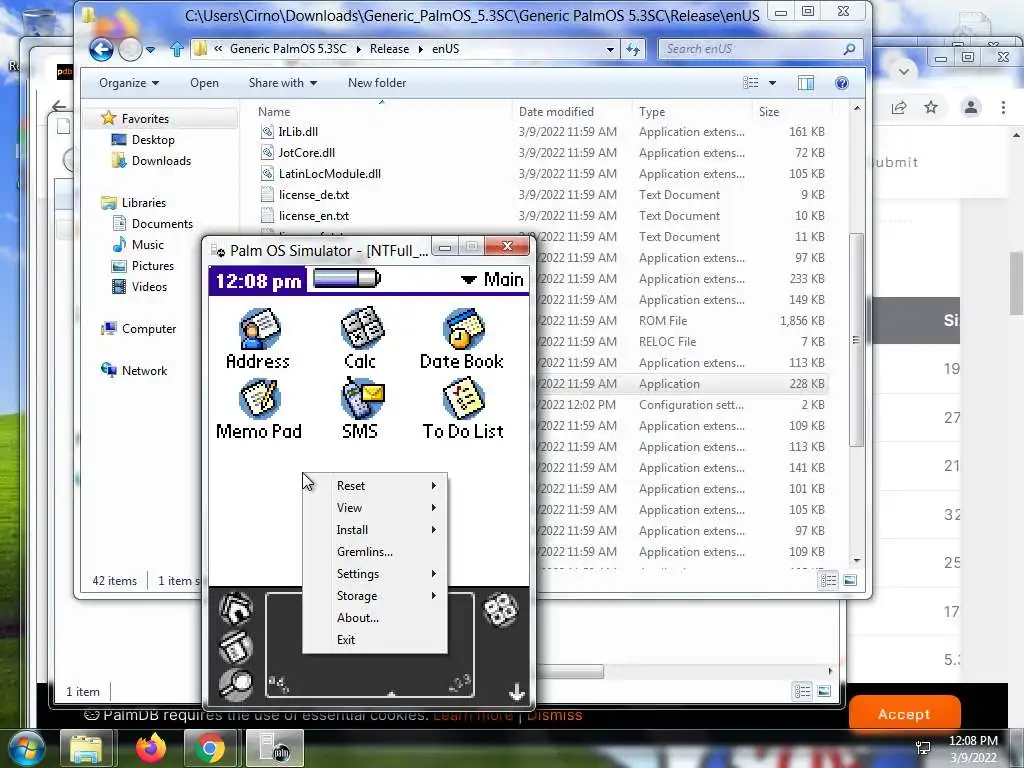This screenshot has width=1024, height=768.
Task: Click the Search enUS field
Action: click(x=761, y=49)
